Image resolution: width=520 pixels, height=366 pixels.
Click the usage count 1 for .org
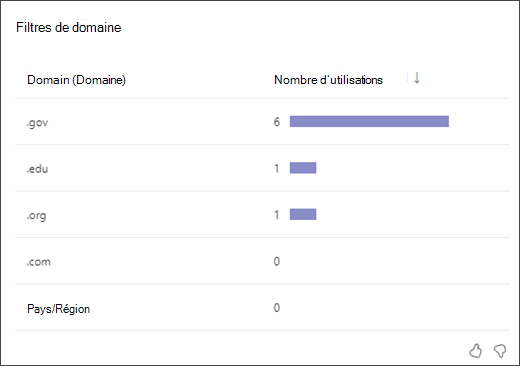(x=277, y=215)
